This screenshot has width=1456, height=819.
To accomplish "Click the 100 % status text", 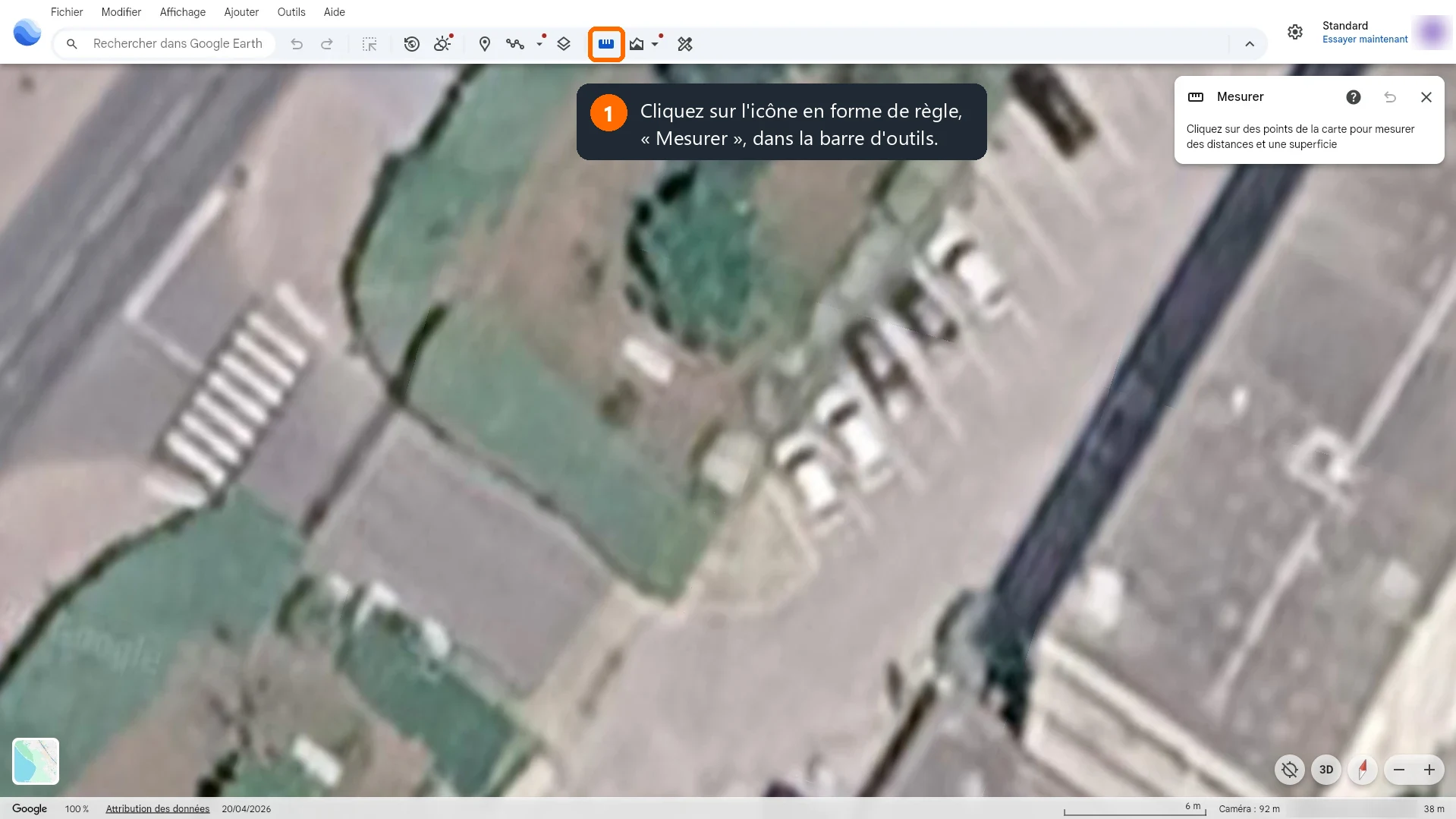I will pos(77,809).
